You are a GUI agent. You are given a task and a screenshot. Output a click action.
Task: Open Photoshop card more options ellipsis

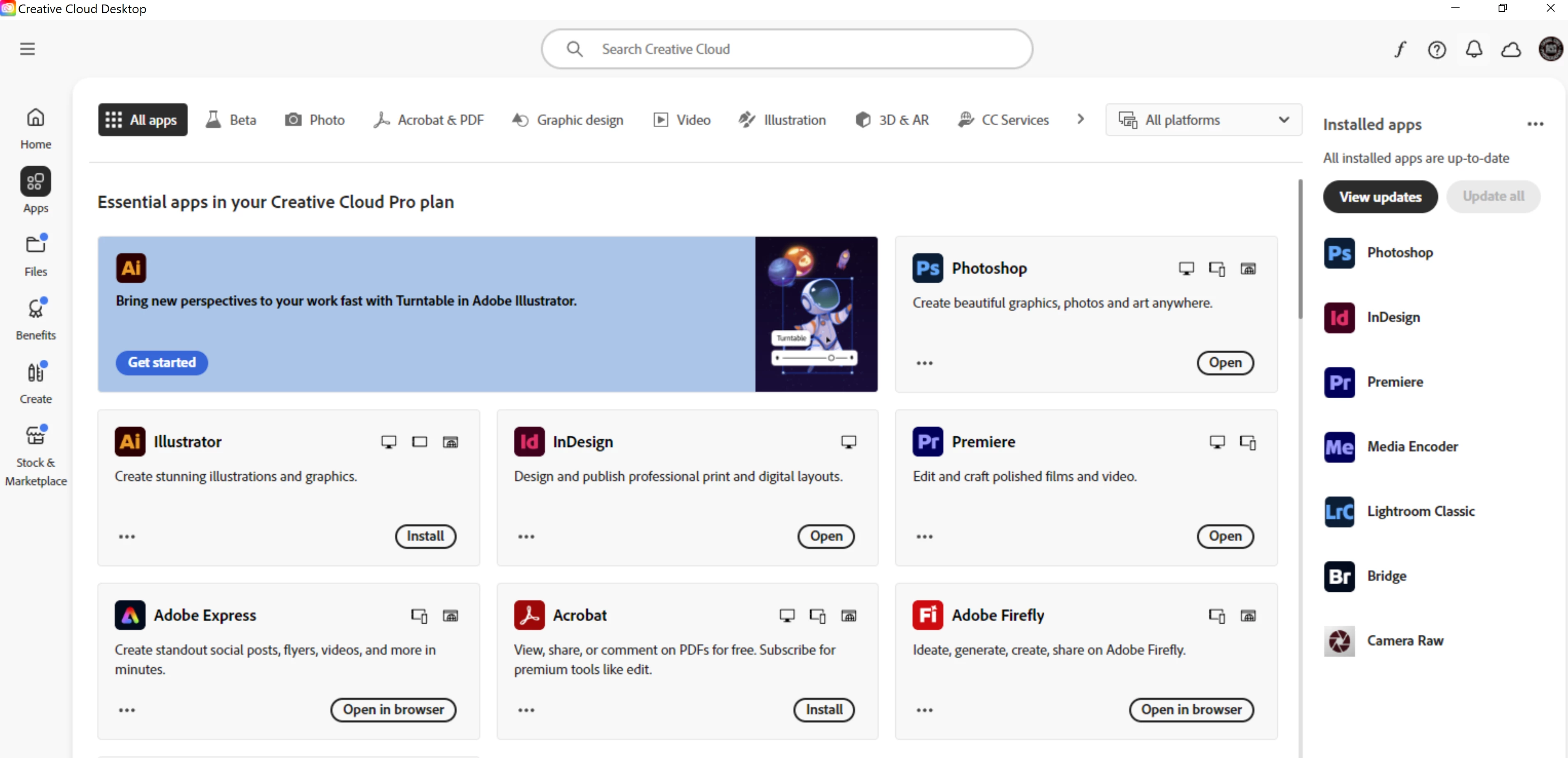click(x=924, y=363)
